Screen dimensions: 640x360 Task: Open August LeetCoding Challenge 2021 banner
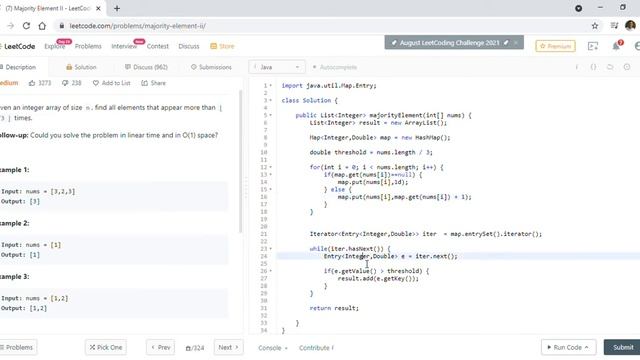(449, 43)
